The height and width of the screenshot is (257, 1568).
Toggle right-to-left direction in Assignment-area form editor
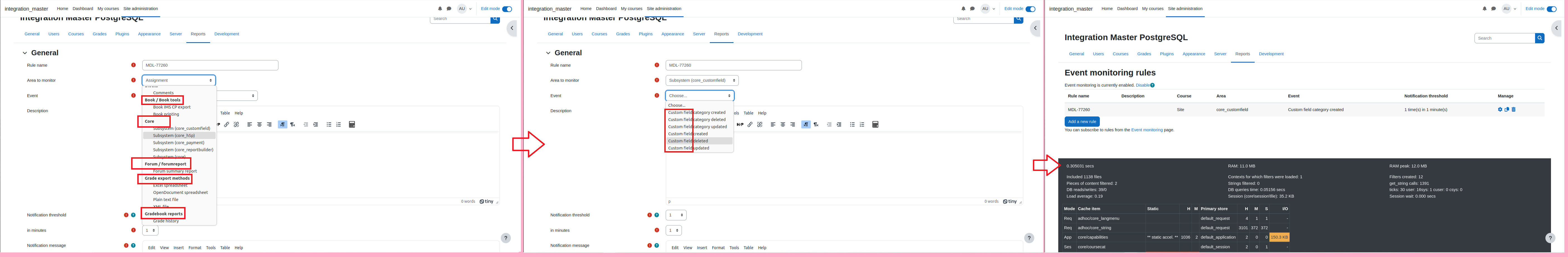[x=292, y=124]
